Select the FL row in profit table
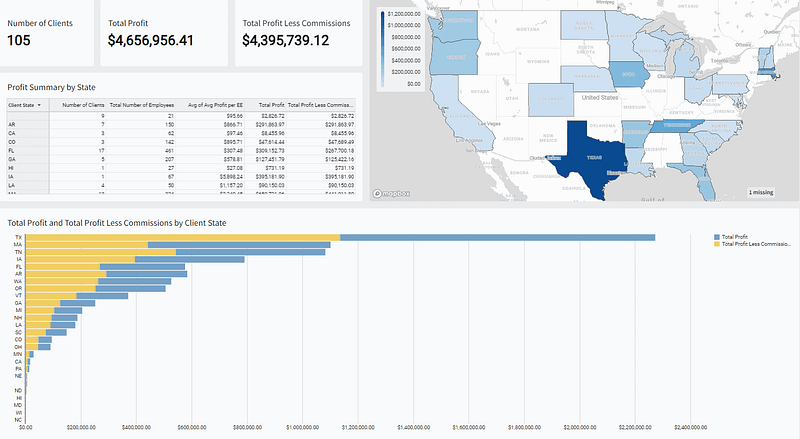Screen dimensions: 800x439 pos(180,149)
